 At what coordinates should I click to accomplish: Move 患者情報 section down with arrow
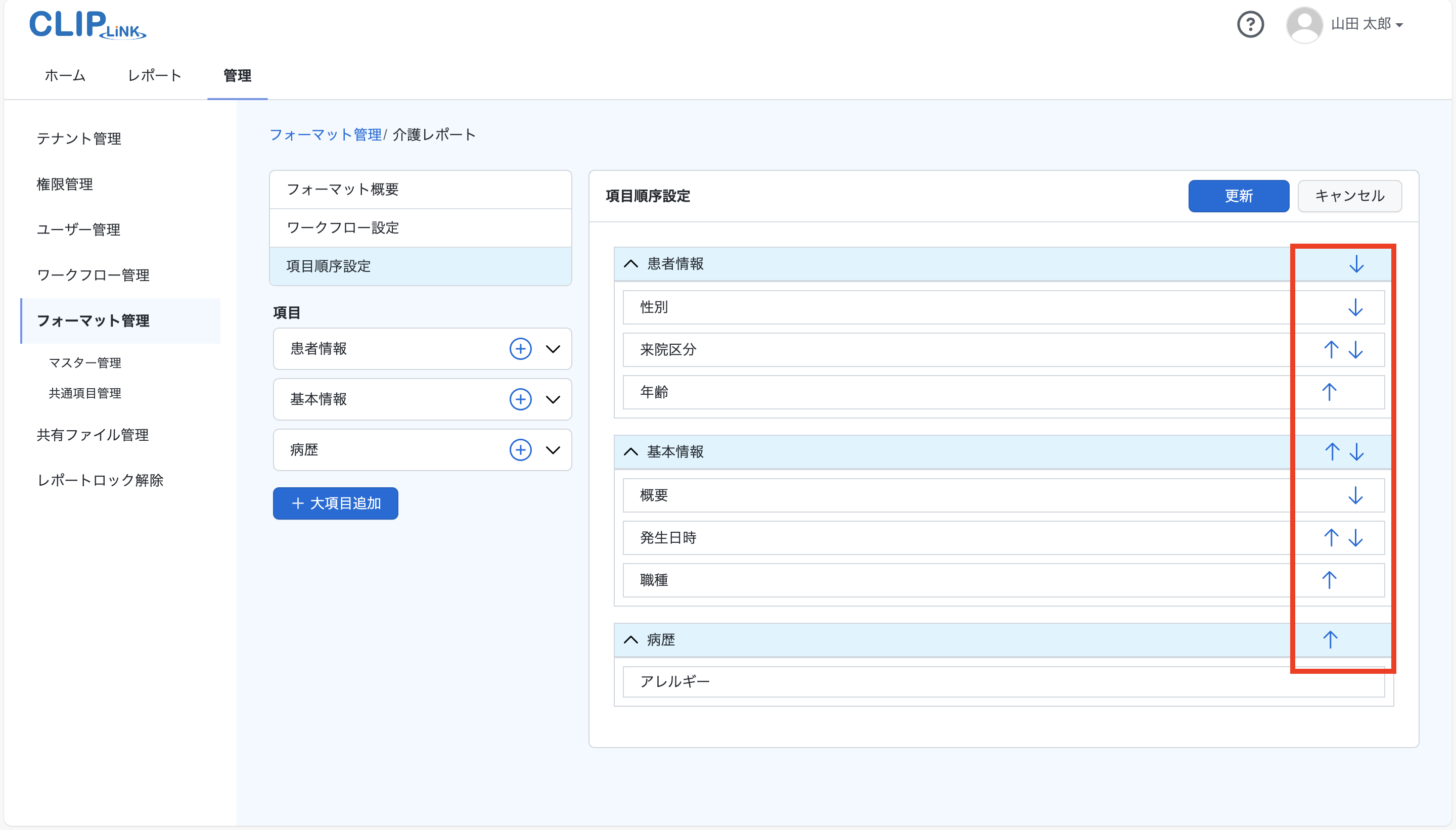tap(1356, 264)
